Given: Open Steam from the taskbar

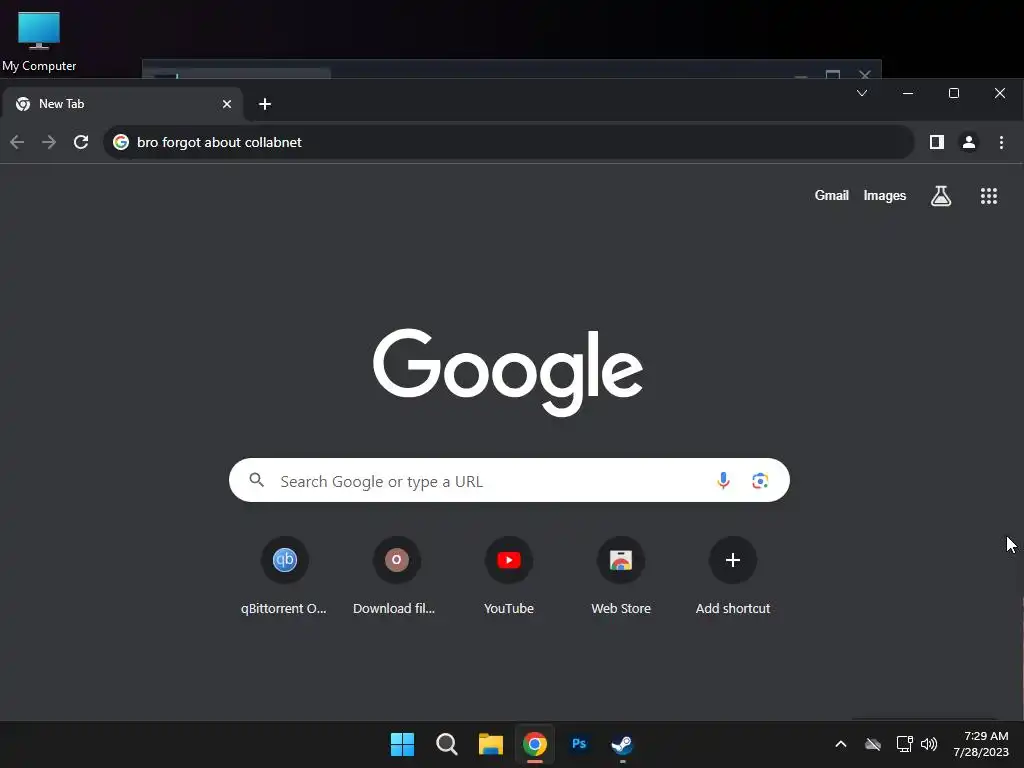Looking at the screenshot, I should (x=622, y=744).
